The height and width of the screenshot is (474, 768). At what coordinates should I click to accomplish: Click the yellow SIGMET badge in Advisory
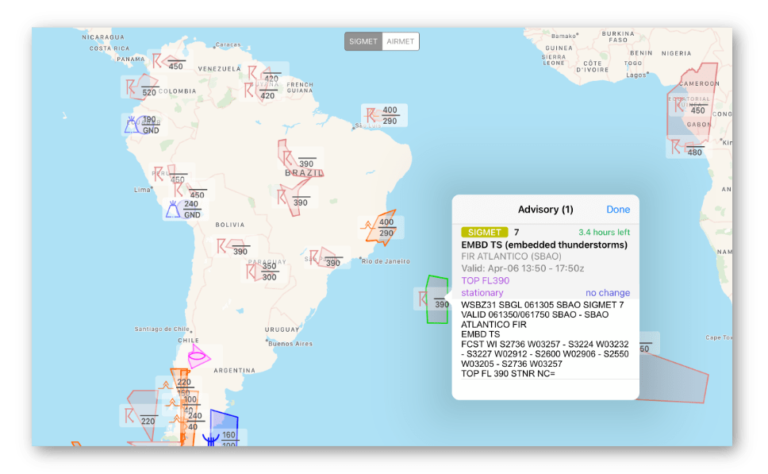tap(484, 232)
